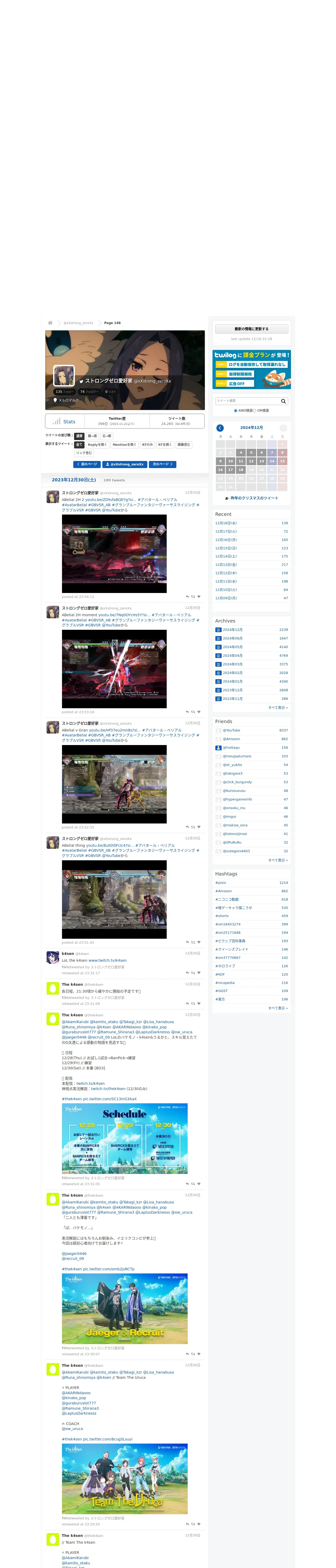Reply to the tweet posted at 23:54:13
Image resolution: width=336 pixels, height=1568 pixels.
pyautogui.click(x=187, y=597)
